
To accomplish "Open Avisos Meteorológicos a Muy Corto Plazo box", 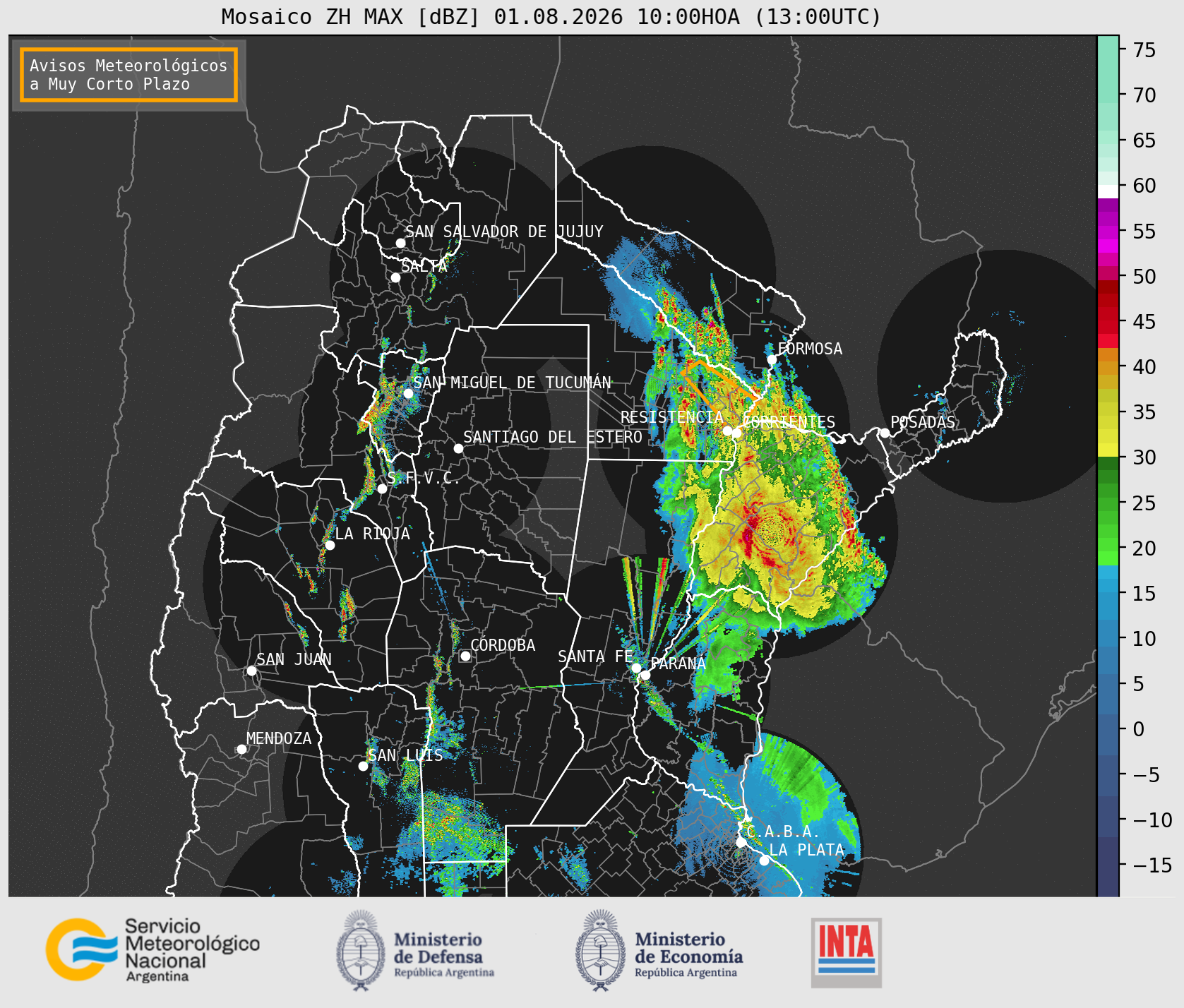I will click(x=128, y=75).
